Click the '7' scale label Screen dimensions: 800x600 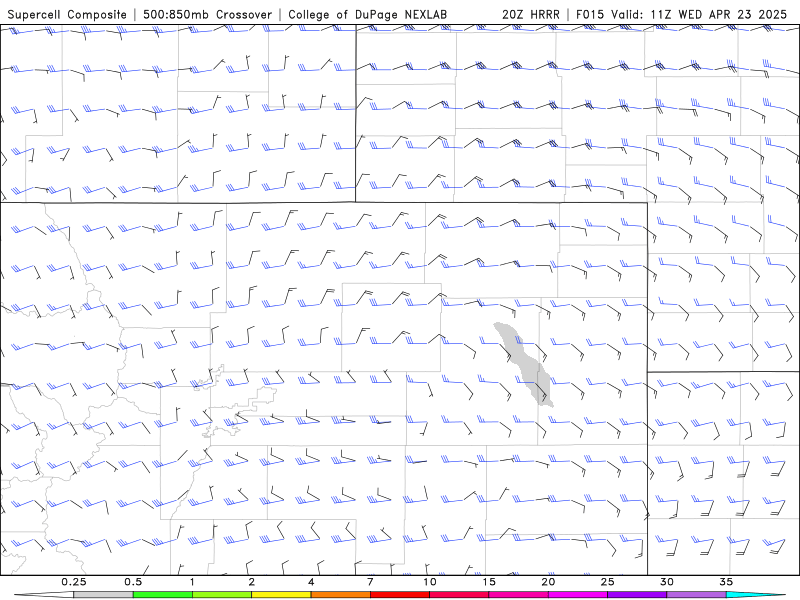point(370,582)
